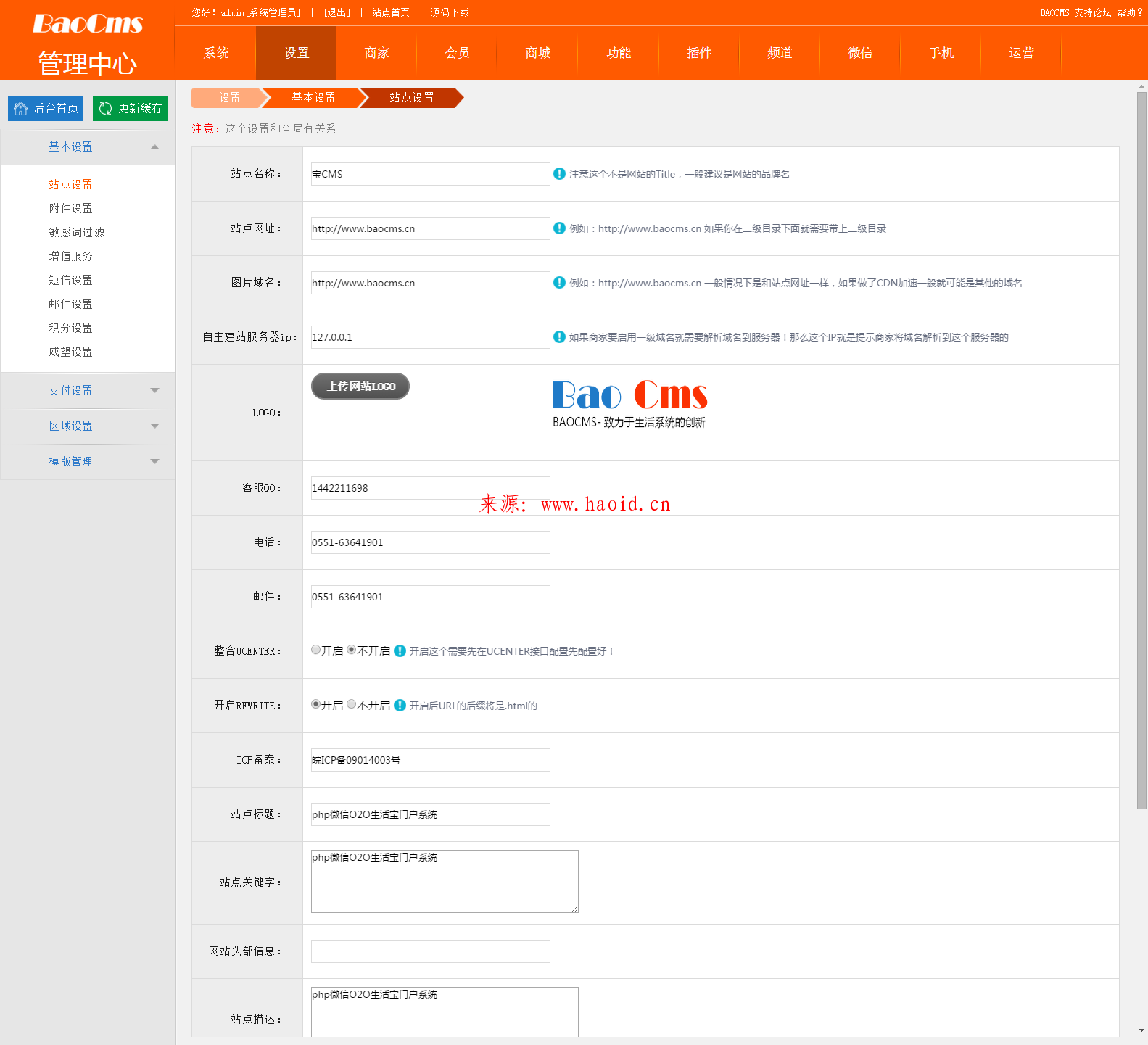Click the info icon beside 图片域名 hint
Screen dimensions: 1148x1045
pyautogui.click(x=559, y=282)
